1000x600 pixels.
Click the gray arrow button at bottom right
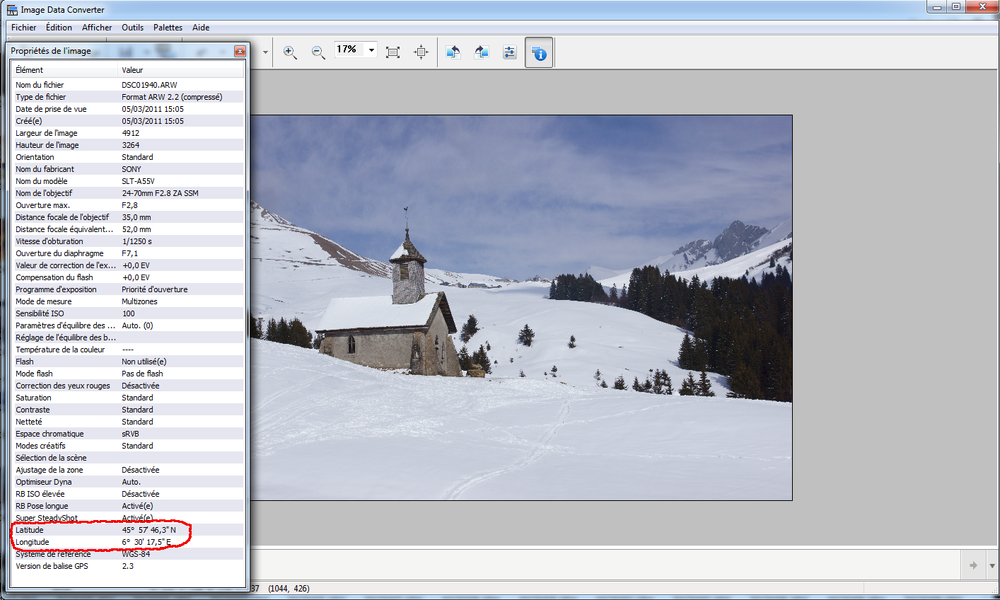point(973,565)
